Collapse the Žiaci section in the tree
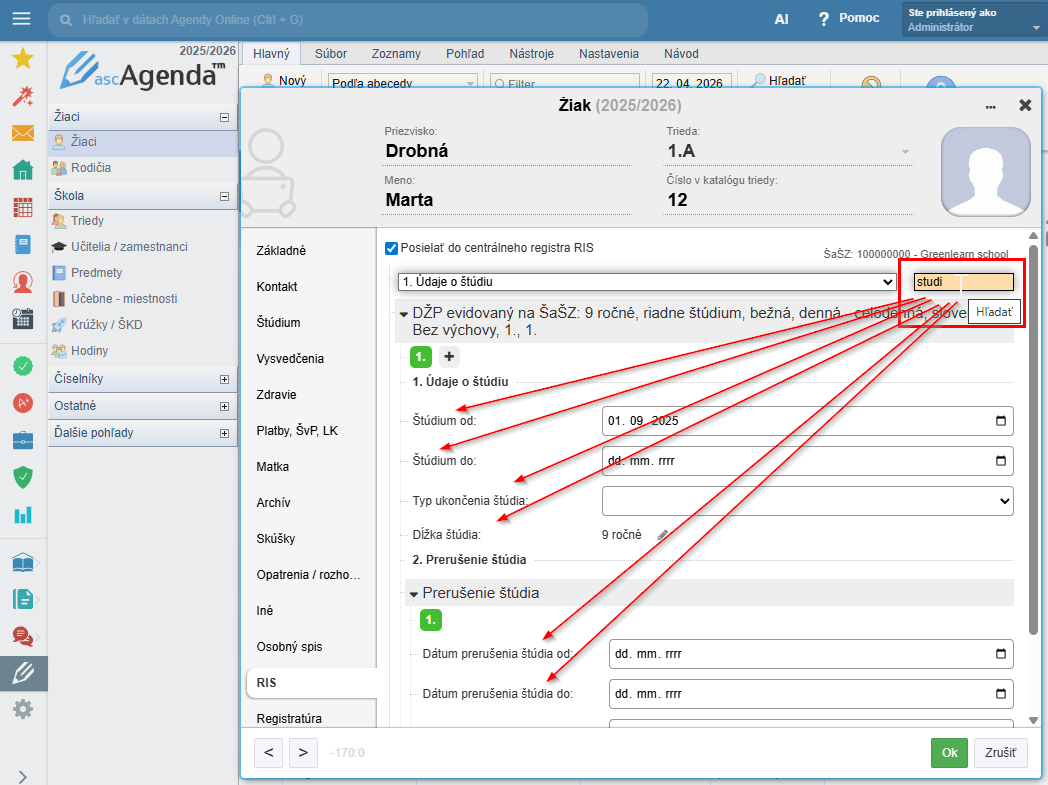This screenshot has width=1048, height=785. tap(224, 117)
